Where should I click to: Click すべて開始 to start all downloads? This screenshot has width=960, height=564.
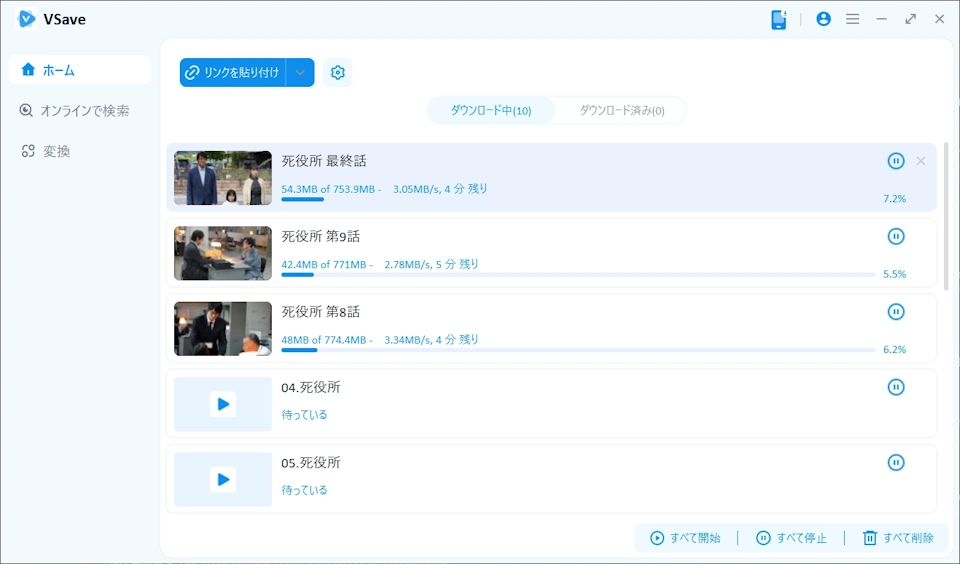[x=685, y=538]
